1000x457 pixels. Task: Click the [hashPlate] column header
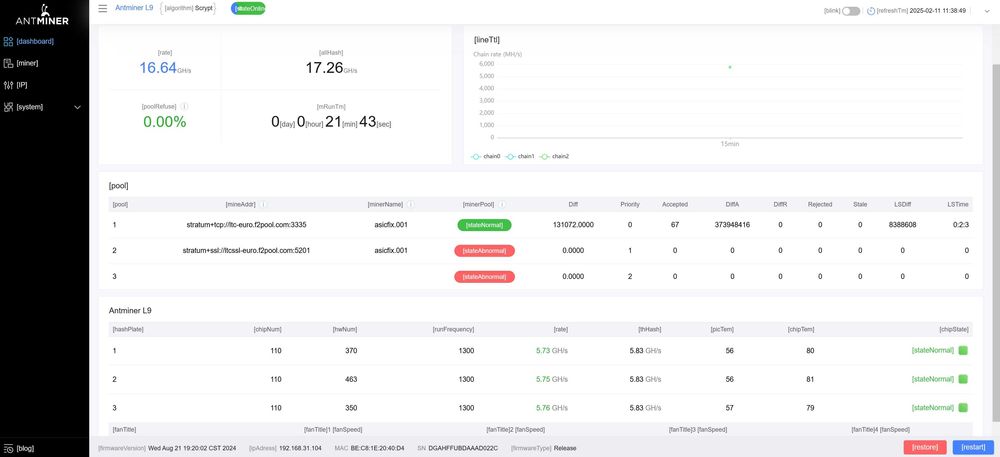[128, 330]
